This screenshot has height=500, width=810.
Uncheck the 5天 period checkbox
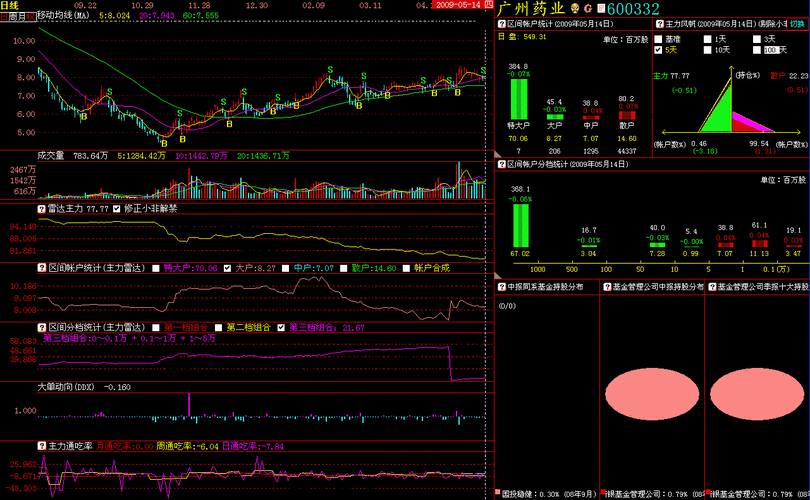pyautogui.click(x=658, y=50)
